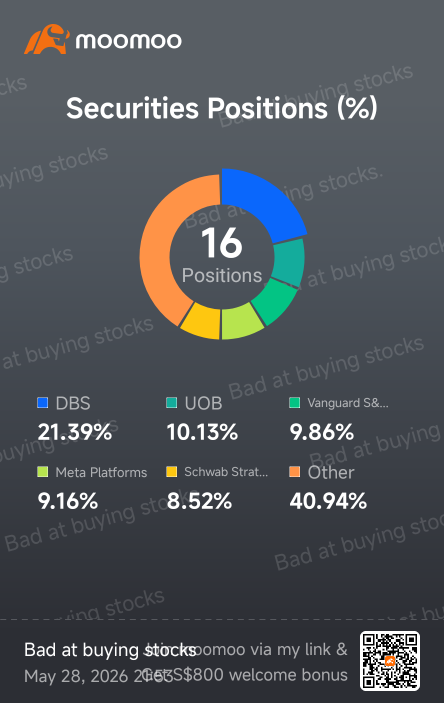Click the orange Other legend swatch
The image size is (444, 703).
(x=295, y=472)
